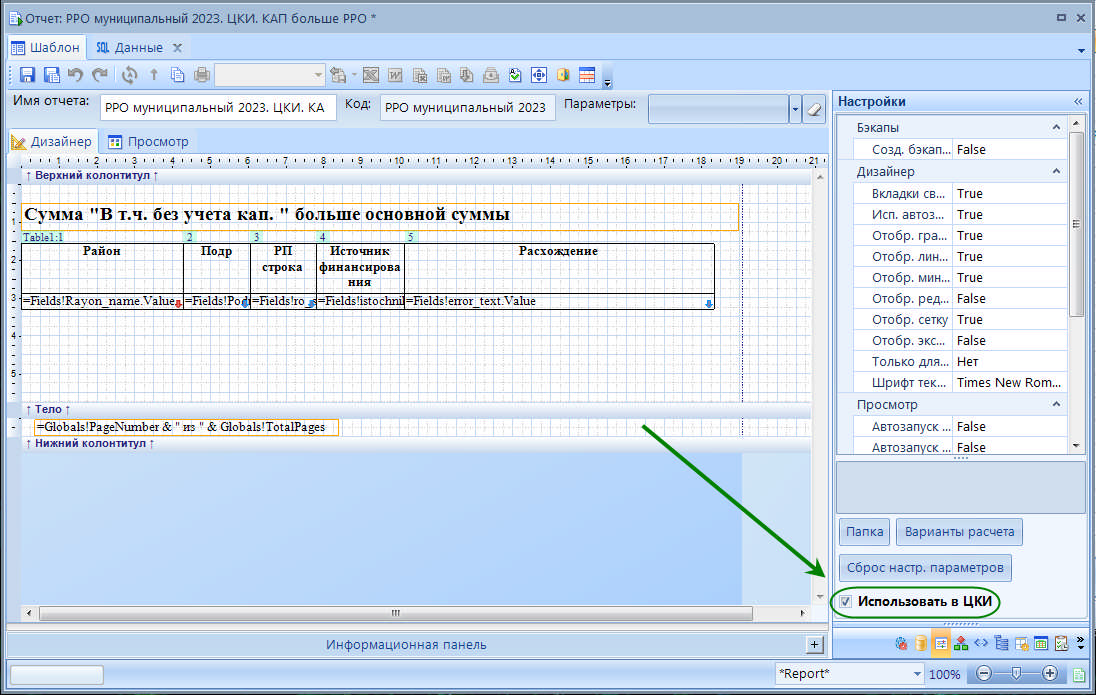The width and height of the screenshot is (1096, 695).
Task: Click the Save icon in the toolbar
Action: click(x=27, y=75)
